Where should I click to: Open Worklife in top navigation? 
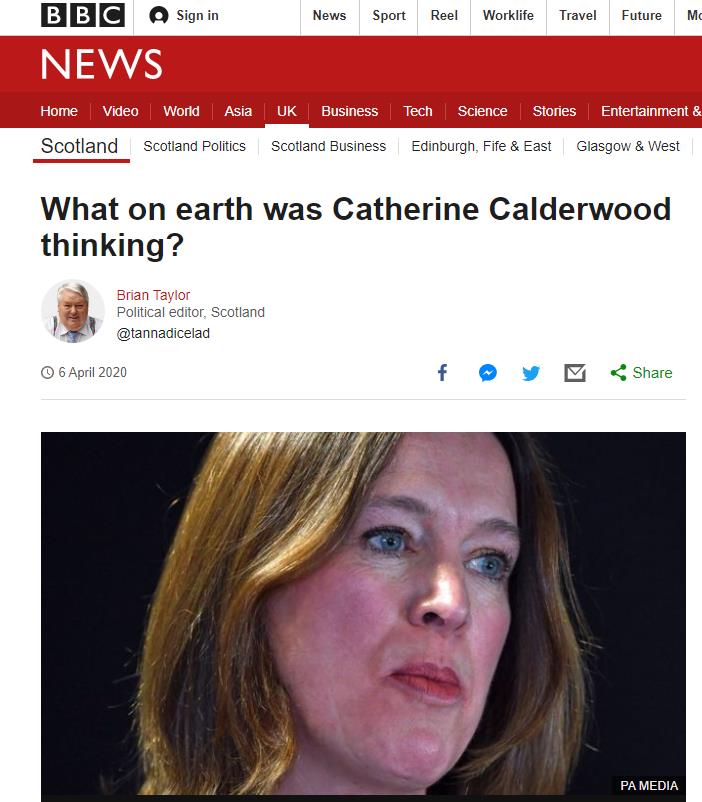(x=508, y=16)
